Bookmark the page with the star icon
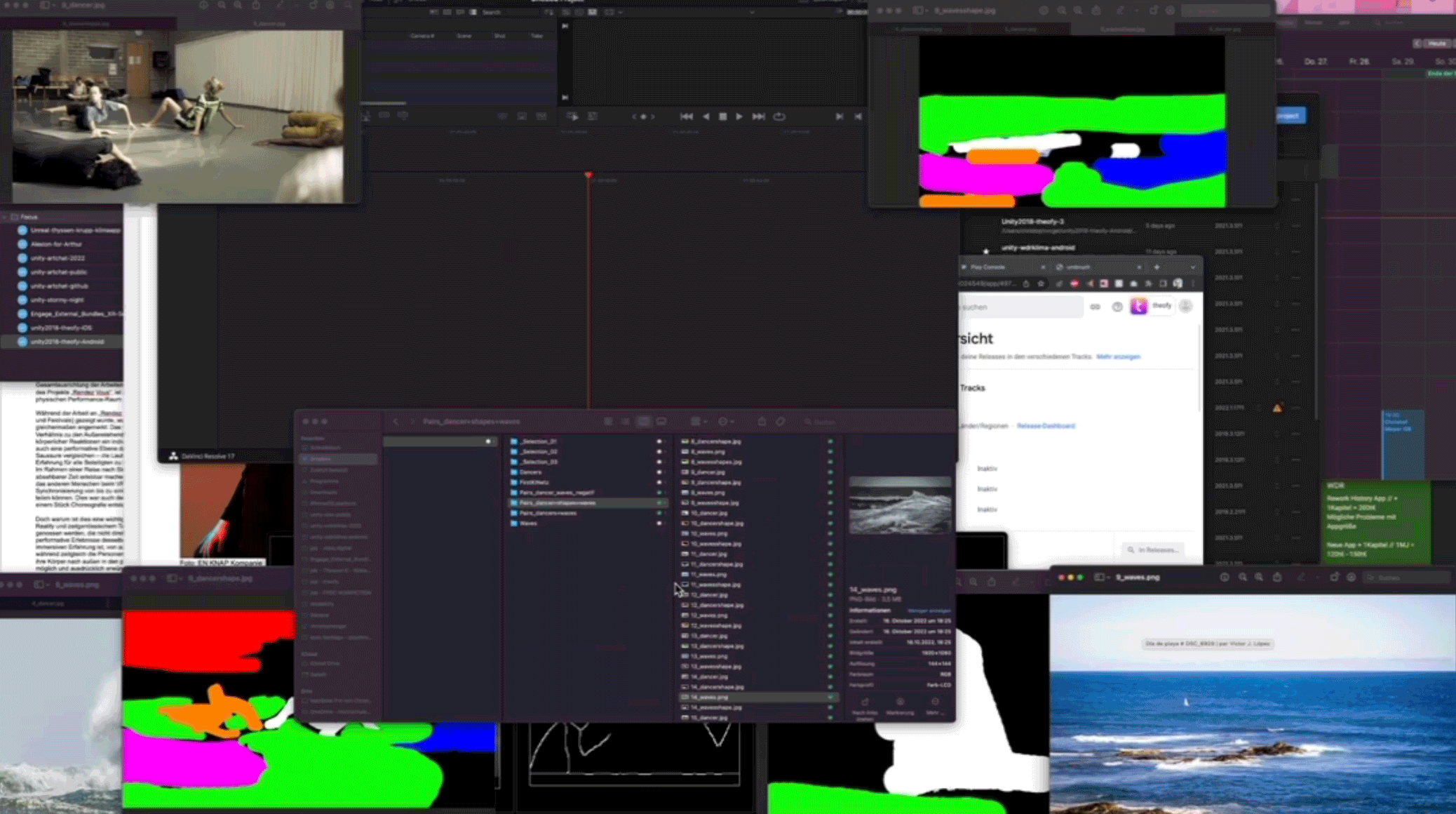Viewport: 1456px width, 814px height. (x=1041, y=283)
